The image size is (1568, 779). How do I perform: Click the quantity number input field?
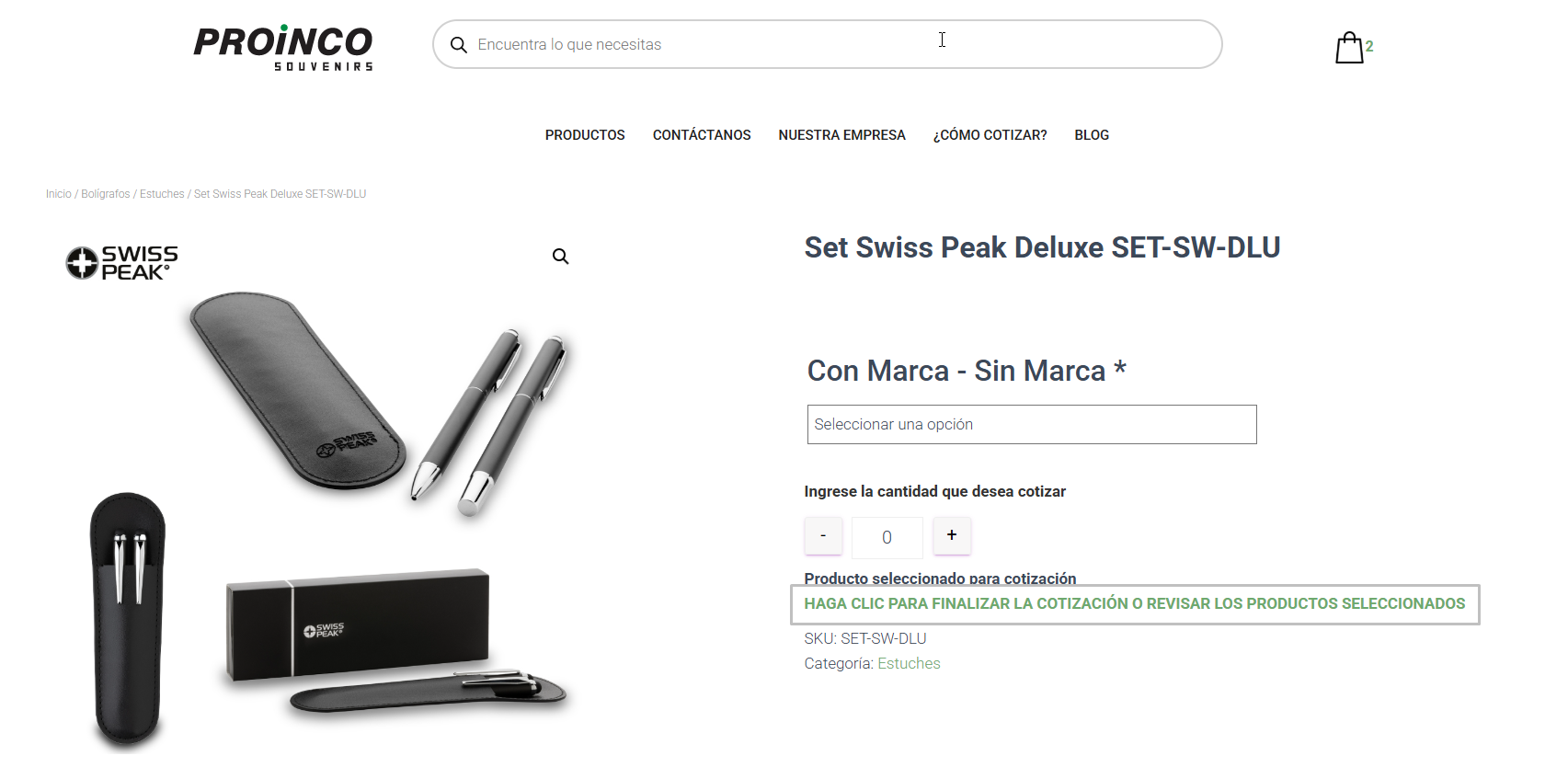tap(887, 538)
